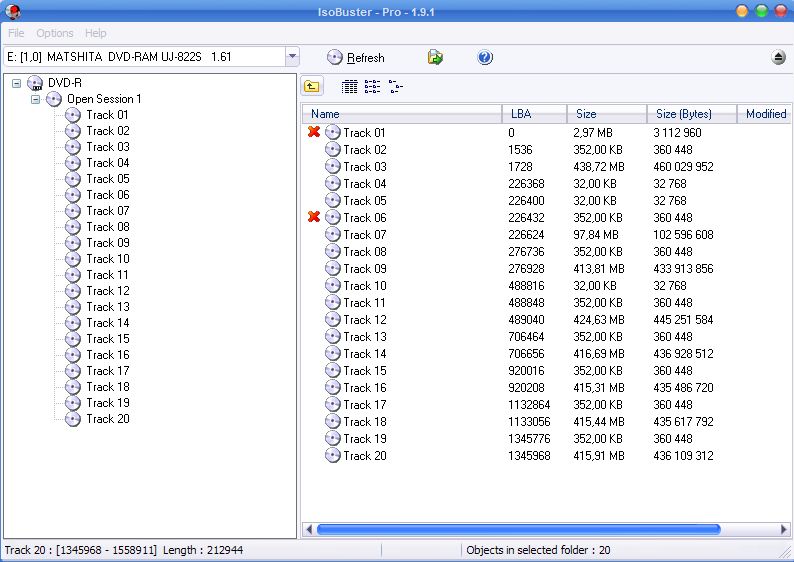Select Track 09 in the file list

click(365, 269)
